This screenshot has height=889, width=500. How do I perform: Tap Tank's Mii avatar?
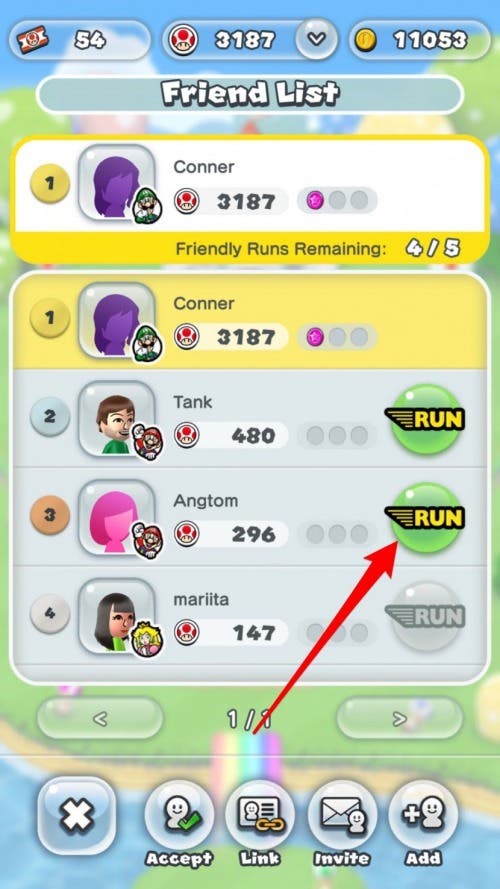coord(117,419)
